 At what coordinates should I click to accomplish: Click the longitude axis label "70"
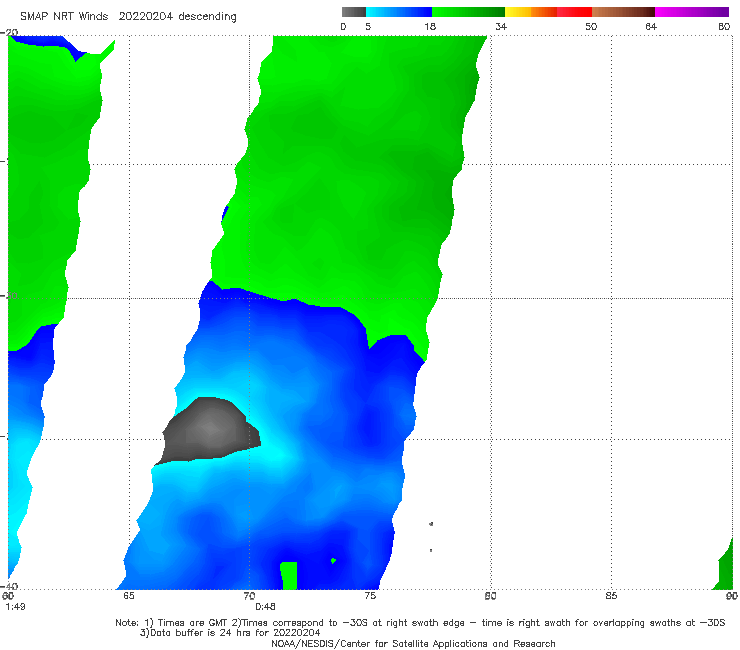(249, 596)
